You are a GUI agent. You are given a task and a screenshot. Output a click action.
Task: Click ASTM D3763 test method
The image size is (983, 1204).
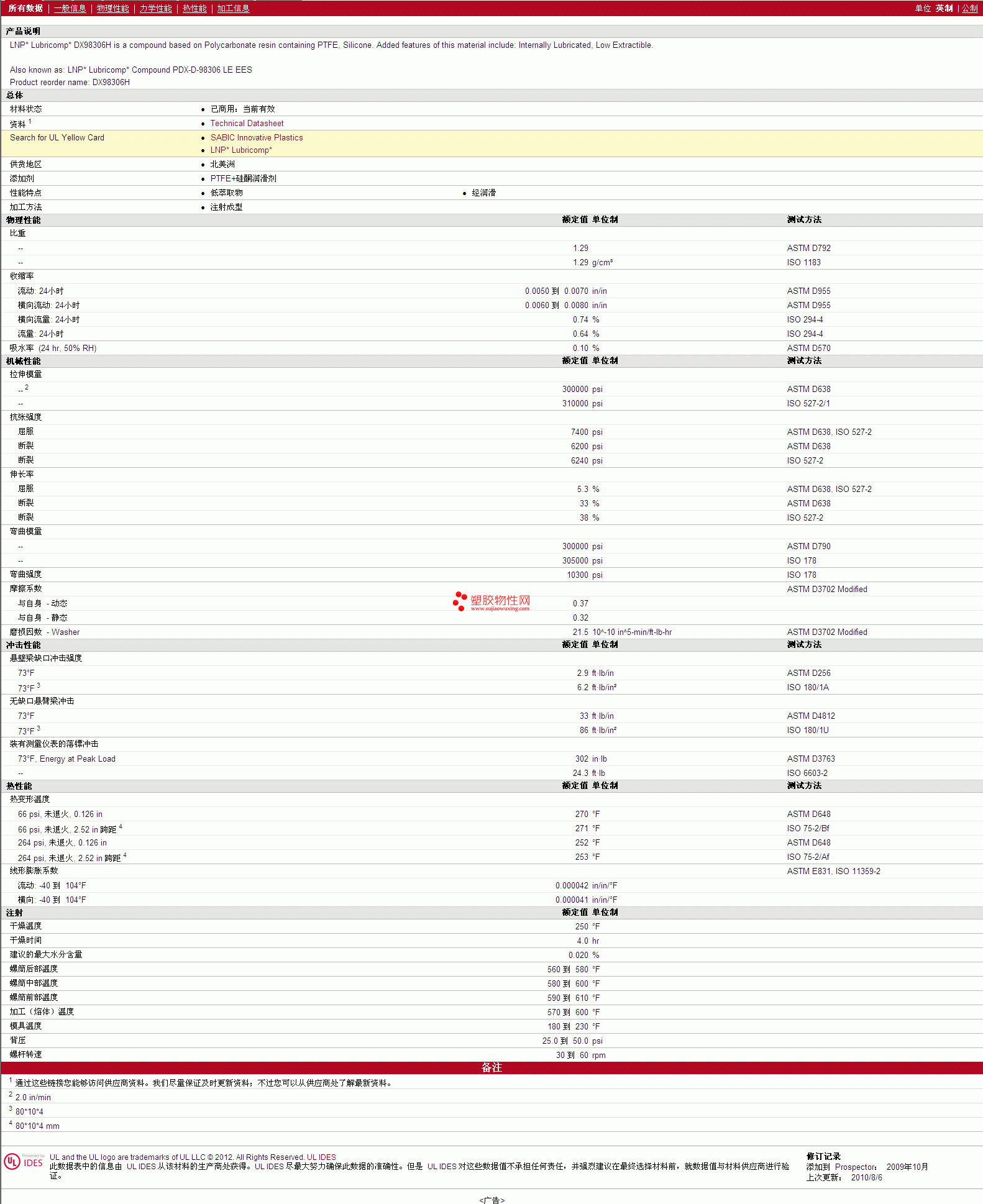811,759
